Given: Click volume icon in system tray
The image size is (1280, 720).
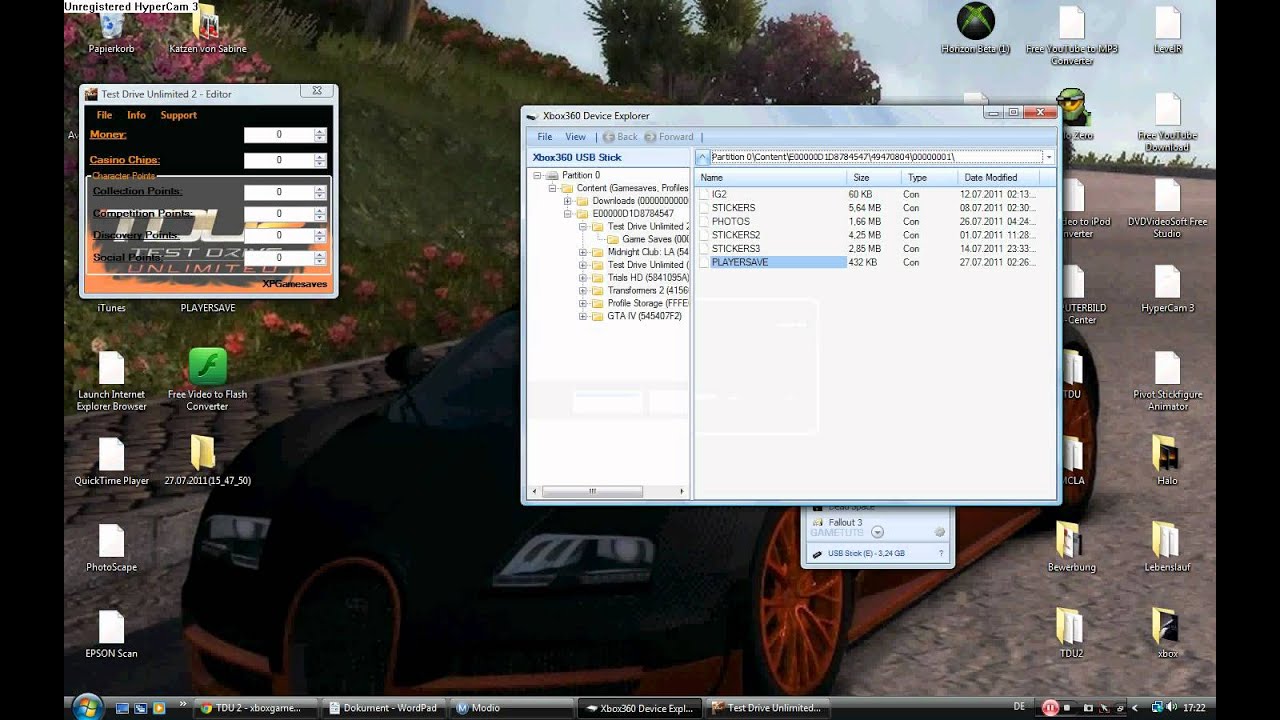Looking at the screenshot, I should coord(1172,707).
